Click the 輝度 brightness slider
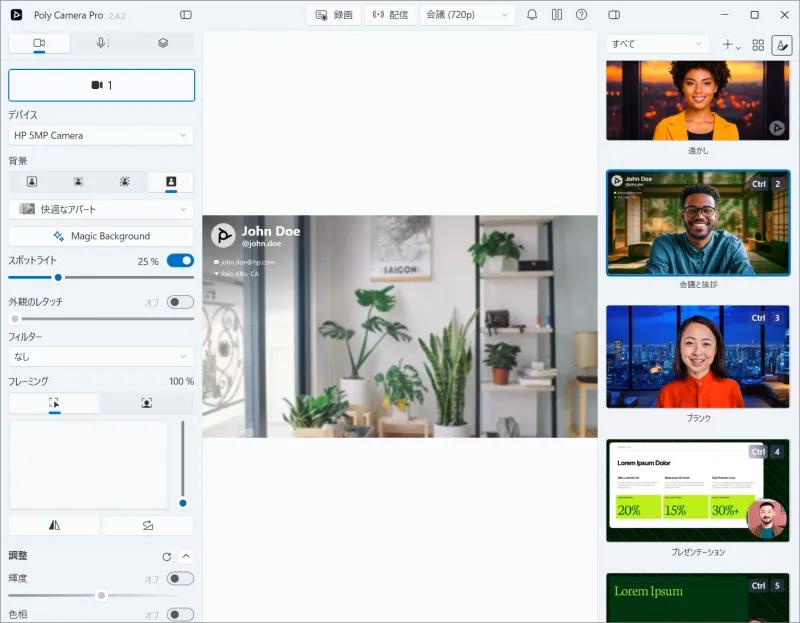The width and height of the screenshot is (800, 623). pyautogui.click(x=101, y=595)
